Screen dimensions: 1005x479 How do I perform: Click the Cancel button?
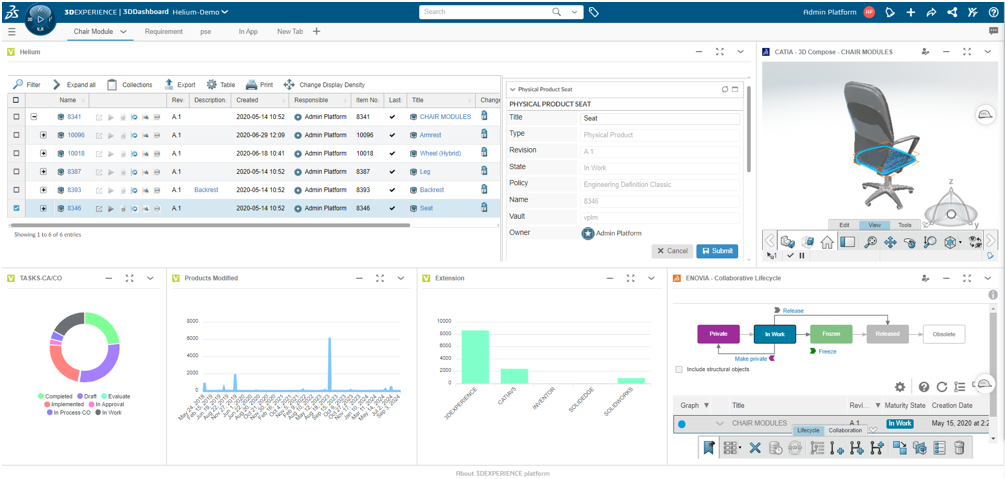(x=672, y=251)
